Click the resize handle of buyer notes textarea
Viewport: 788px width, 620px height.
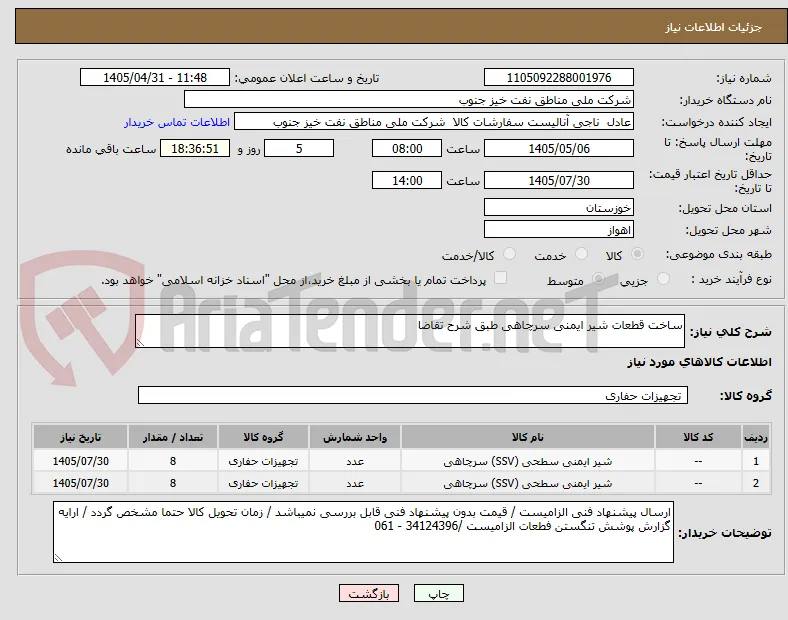[58, 557]
